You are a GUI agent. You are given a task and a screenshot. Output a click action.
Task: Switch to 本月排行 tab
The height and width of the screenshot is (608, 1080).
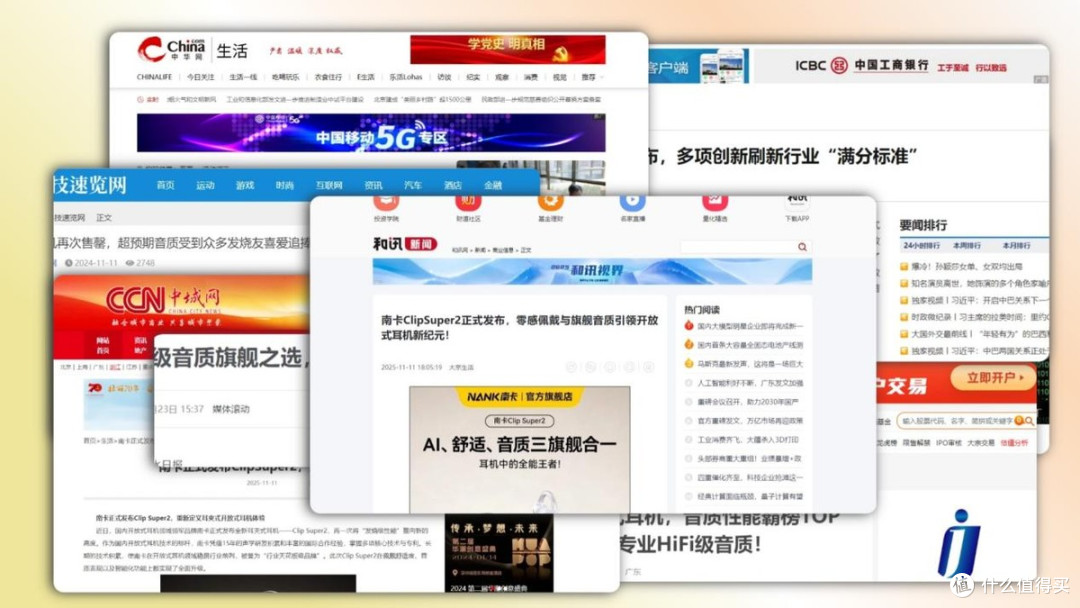point(1017,245)
